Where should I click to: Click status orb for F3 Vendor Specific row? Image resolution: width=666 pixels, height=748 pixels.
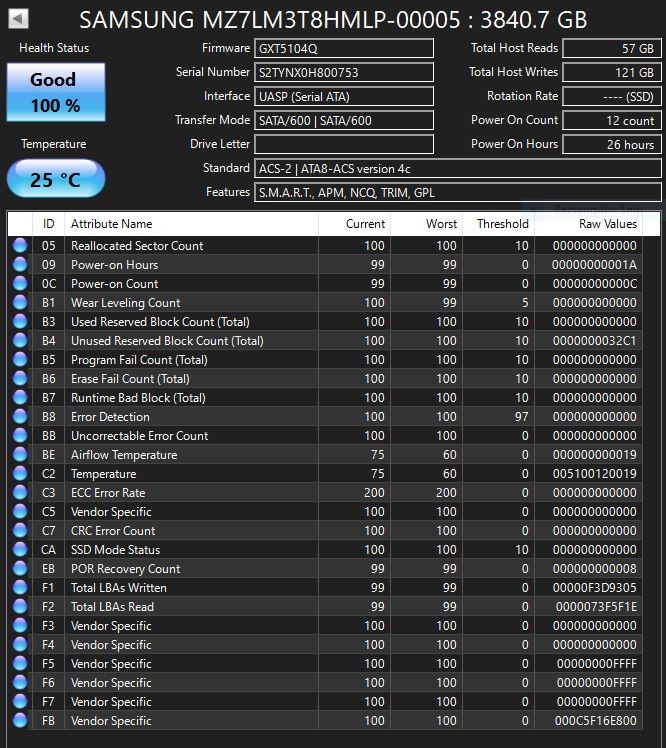20,625
